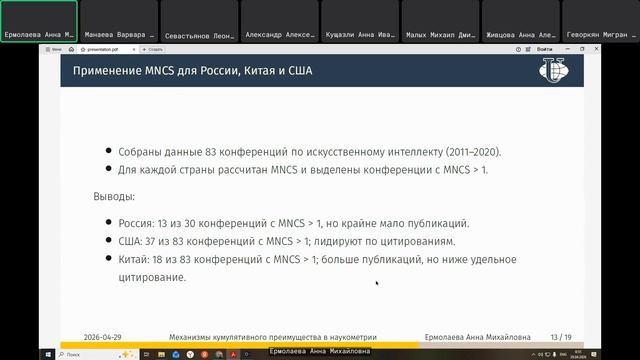Image resolution: width=640 pixels, height=360 pixels.
Task: Switch to Adobe Acrobat taskbar icon
Action: point(233,355)
